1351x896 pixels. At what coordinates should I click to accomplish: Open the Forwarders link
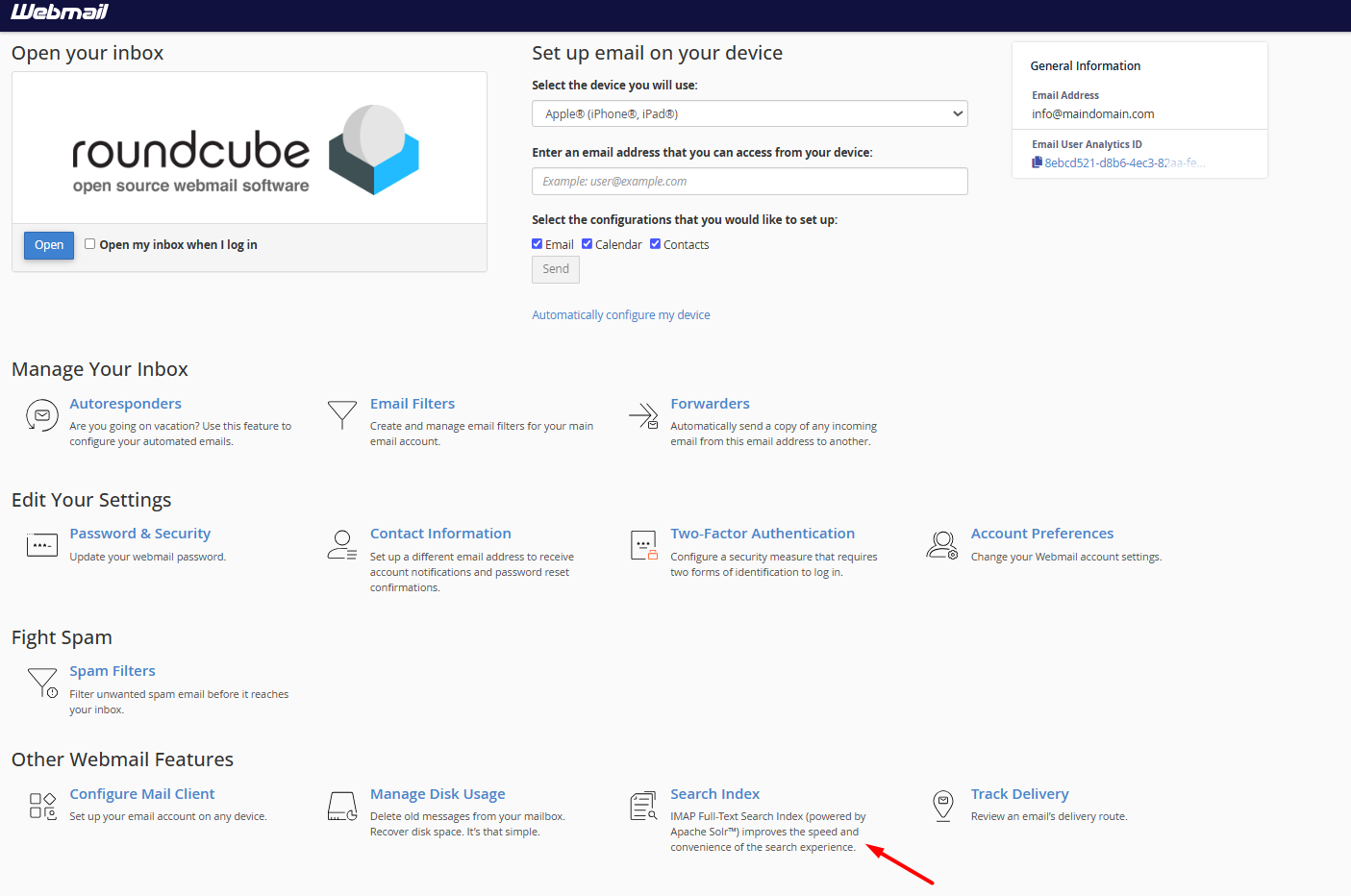710,404
